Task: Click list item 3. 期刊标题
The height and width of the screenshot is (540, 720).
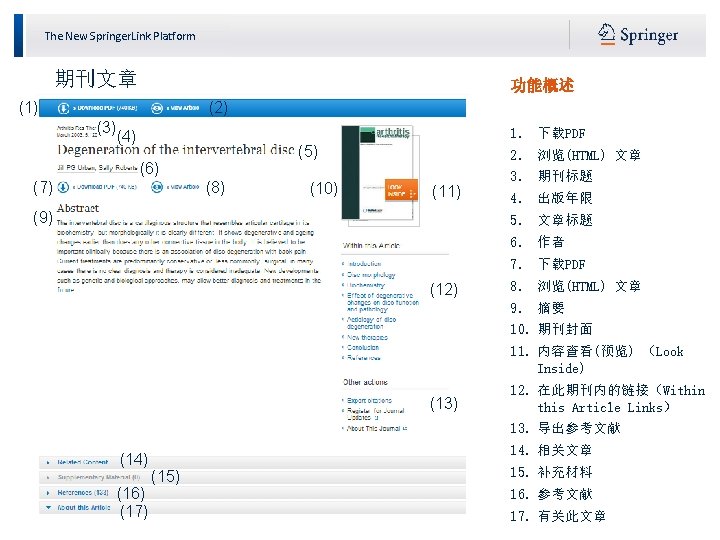Action: (x=551, y=176)
